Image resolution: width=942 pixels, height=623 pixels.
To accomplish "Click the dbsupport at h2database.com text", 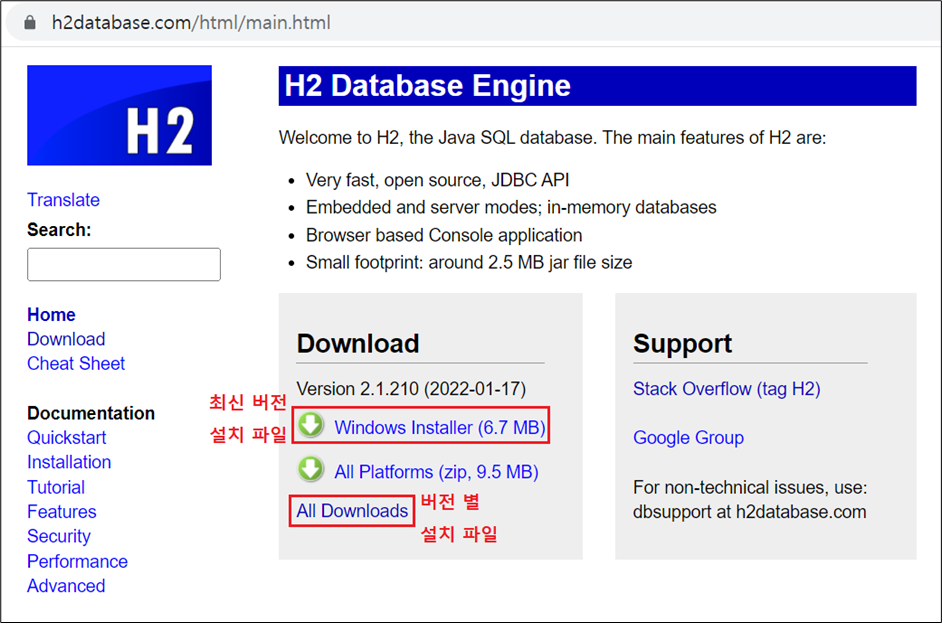I will click(749, 512).
